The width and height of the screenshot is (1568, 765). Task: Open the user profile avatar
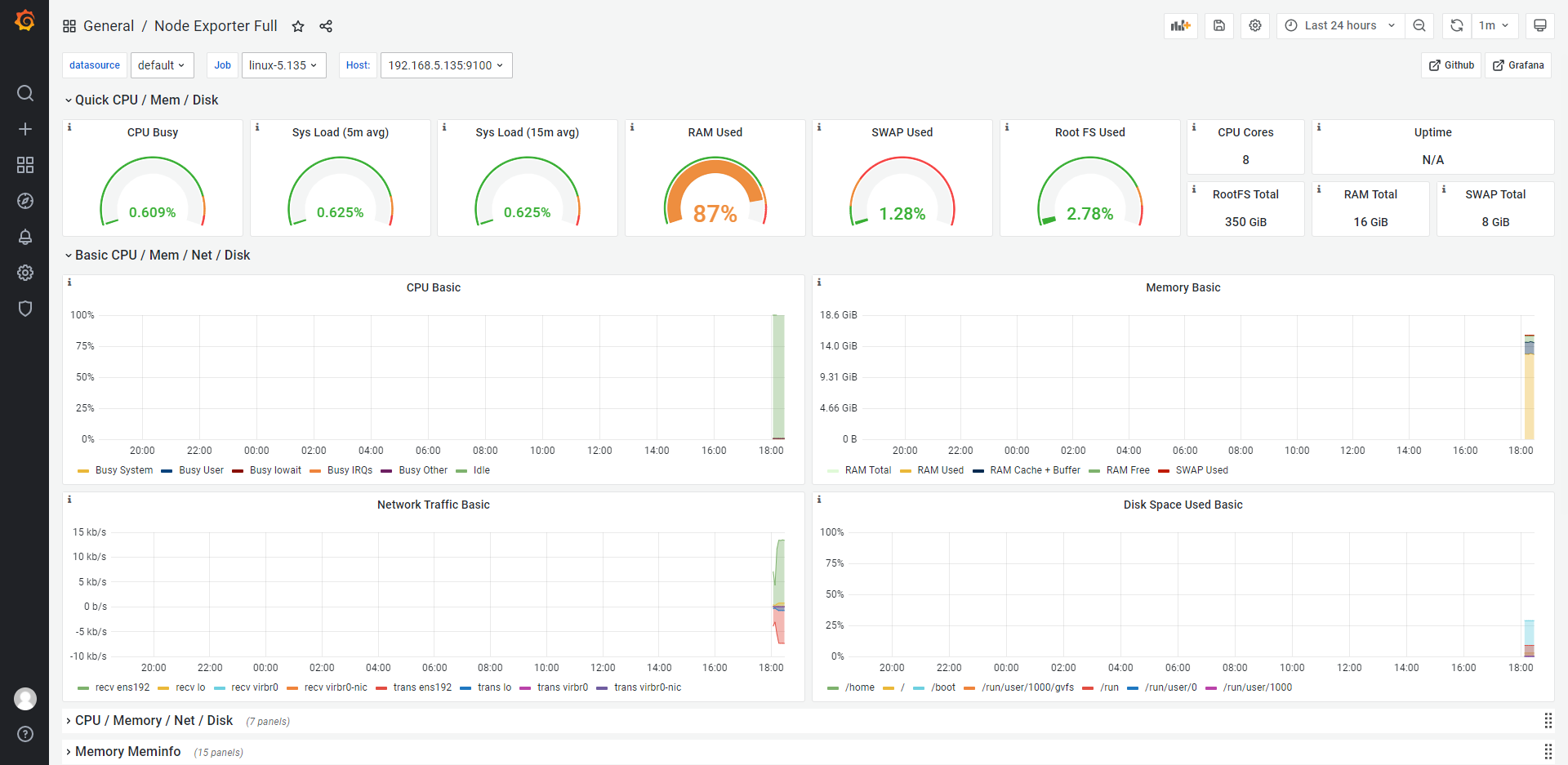tap(25, 699)
